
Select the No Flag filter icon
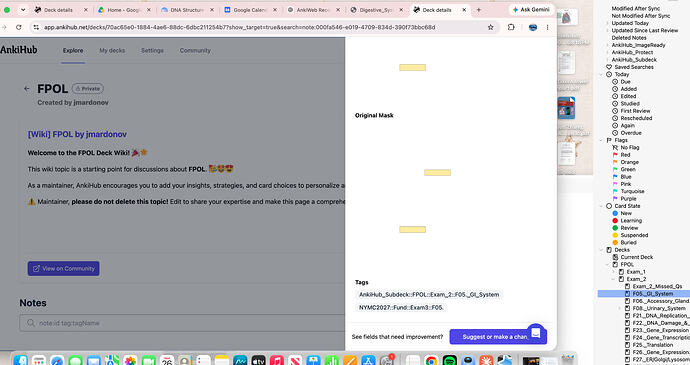[615, 147]
